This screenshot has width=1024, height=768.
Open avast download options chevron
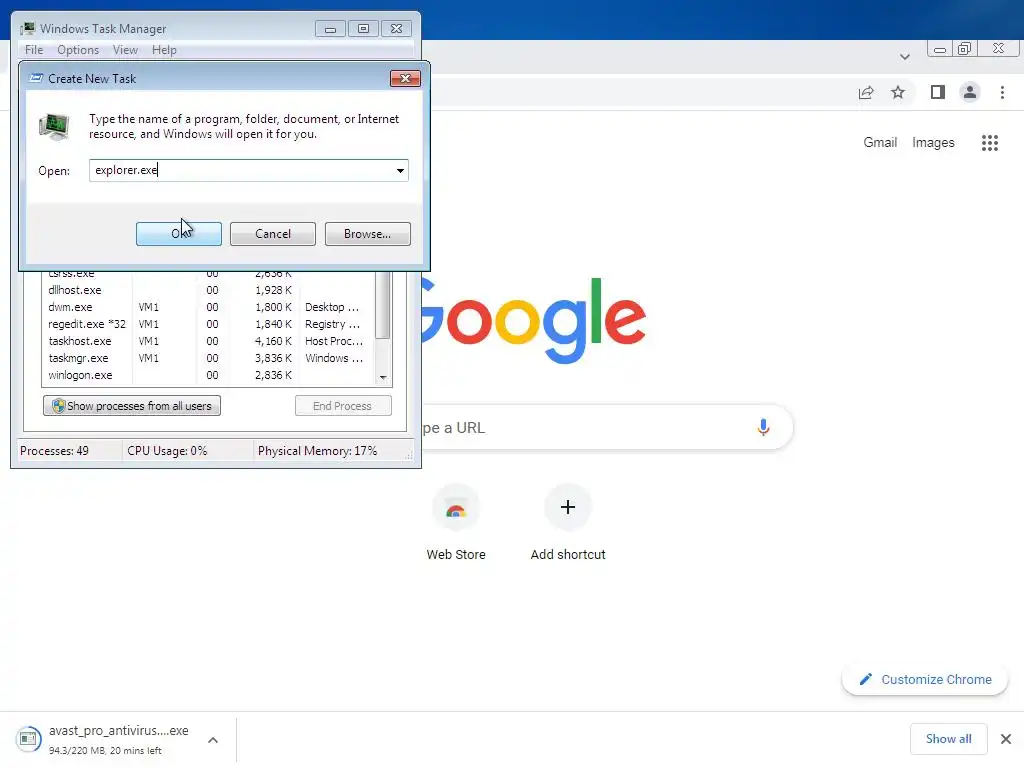[x=213, y=740]
